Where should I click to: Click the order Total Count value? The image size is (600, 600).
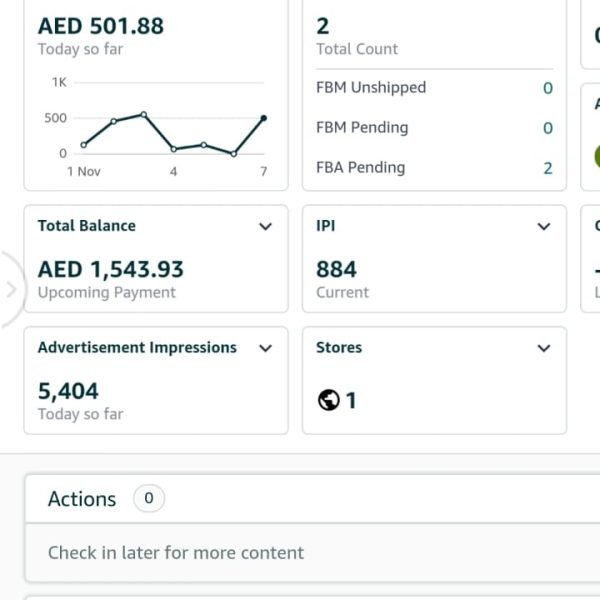click(x=323, y=26)
